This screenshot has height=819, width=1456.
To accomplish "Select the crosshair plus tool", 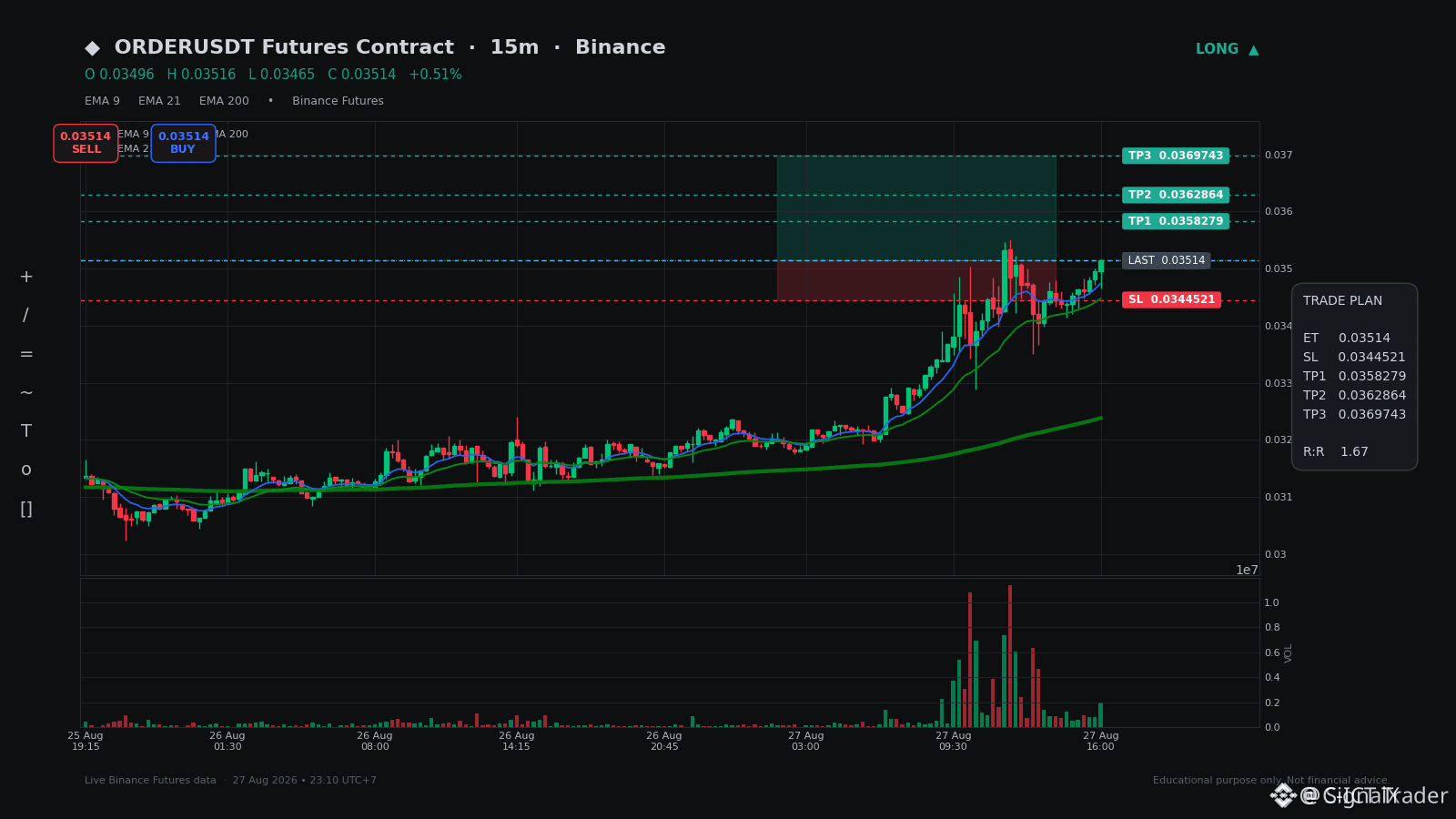I will tap(26, 277).
